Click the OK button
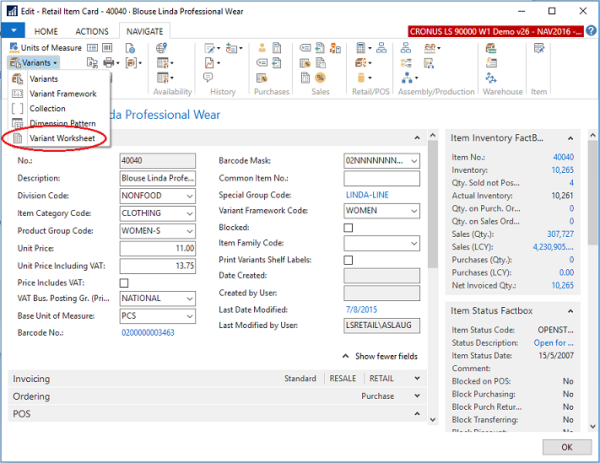This screenshot has width=600, height=463. (567, 447)
